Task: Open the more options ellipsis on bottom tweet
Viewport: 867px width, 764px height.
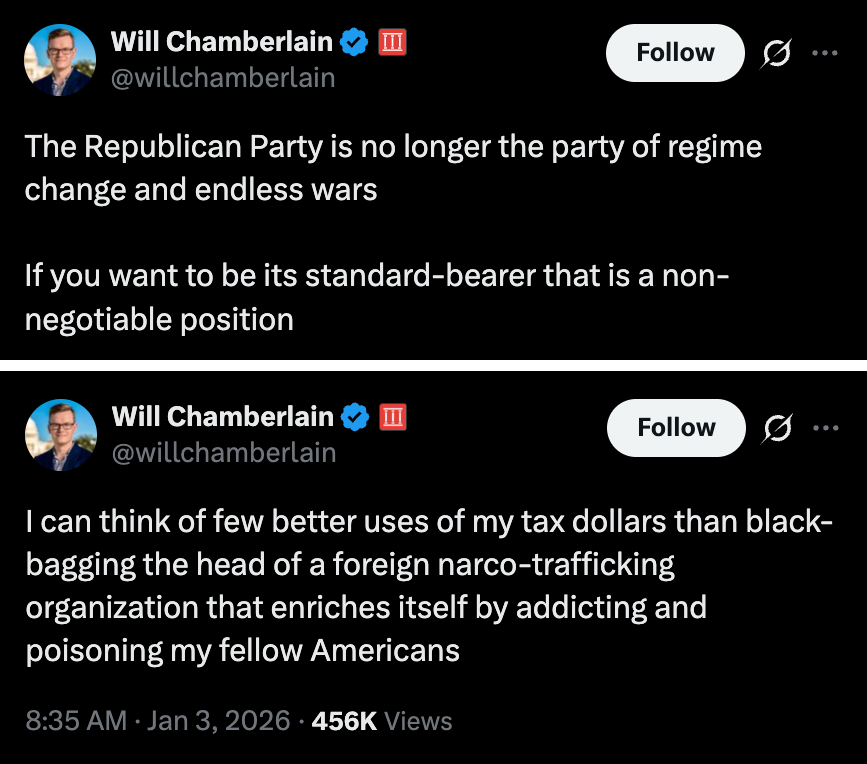Action: pyautogui.click(x=826, y=428)
